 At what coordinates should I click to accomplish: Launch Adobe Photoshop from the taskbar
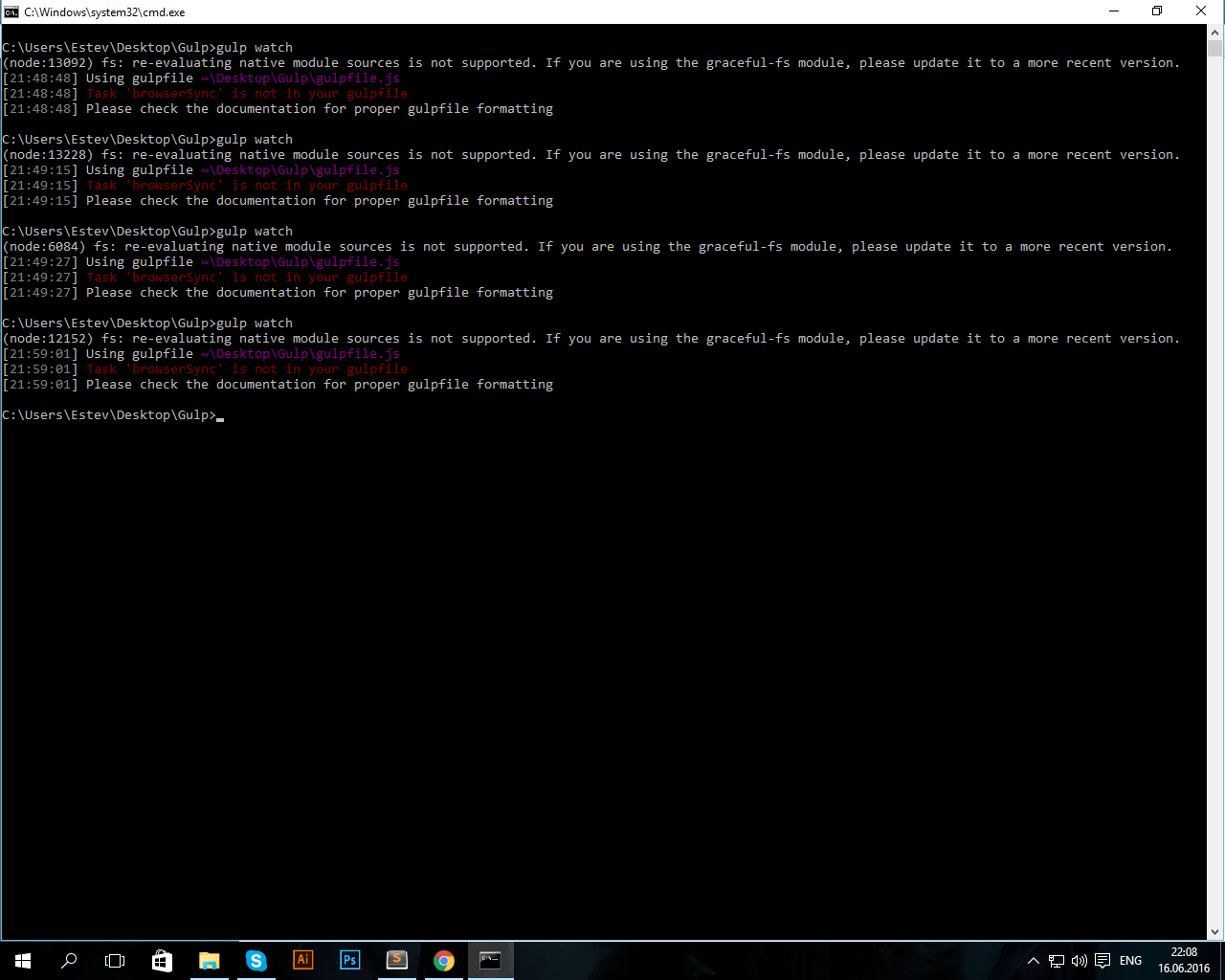[349, 961]
